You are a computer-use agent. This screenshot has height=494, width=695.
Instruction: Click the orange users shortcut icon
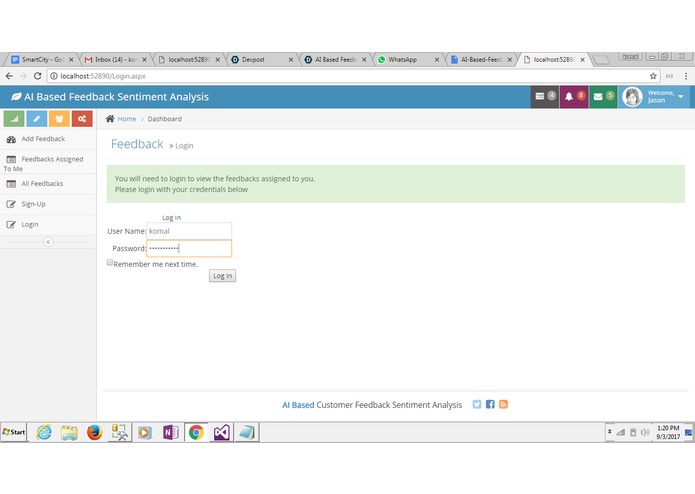pos(59,119)
